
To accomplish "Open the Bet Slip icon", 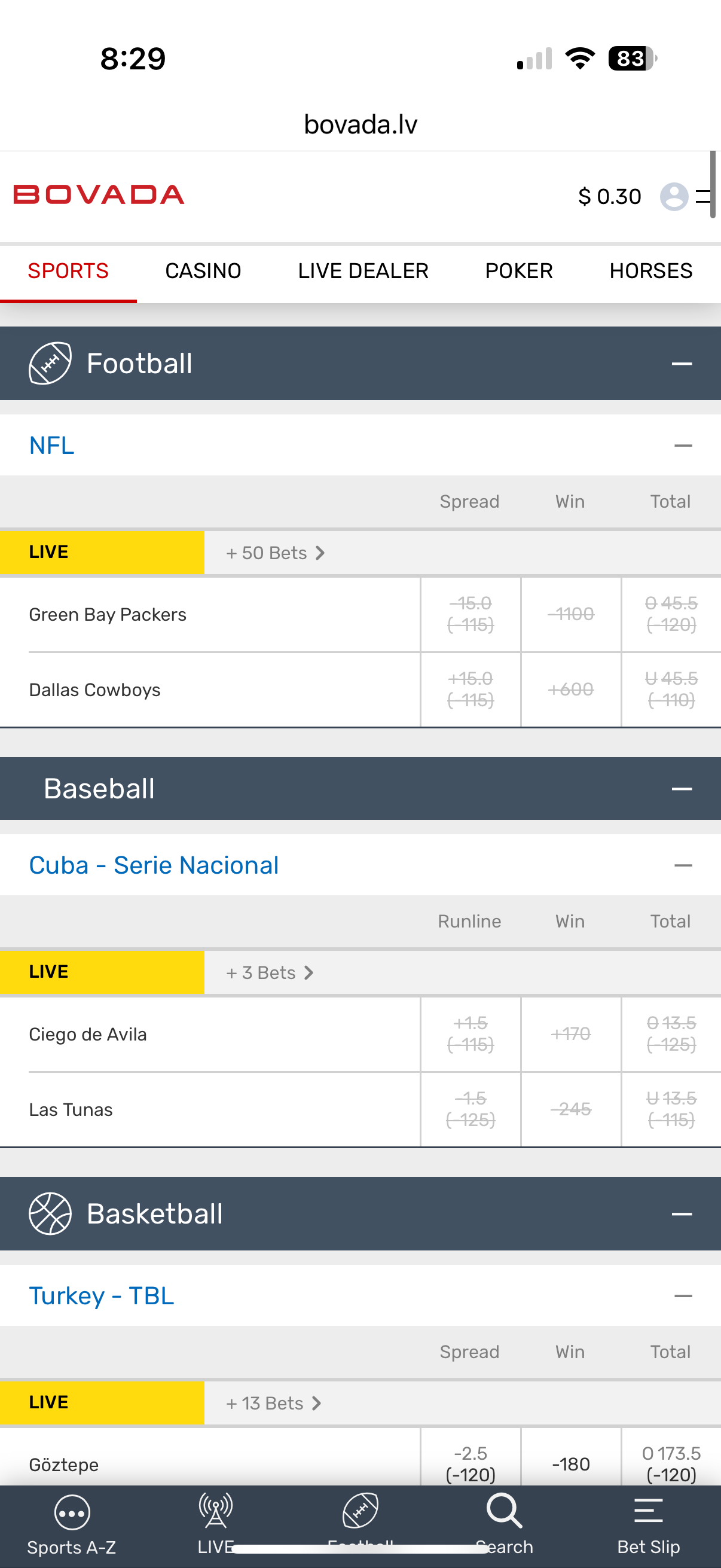I will pyautogui.click(x=648, y=1511).
